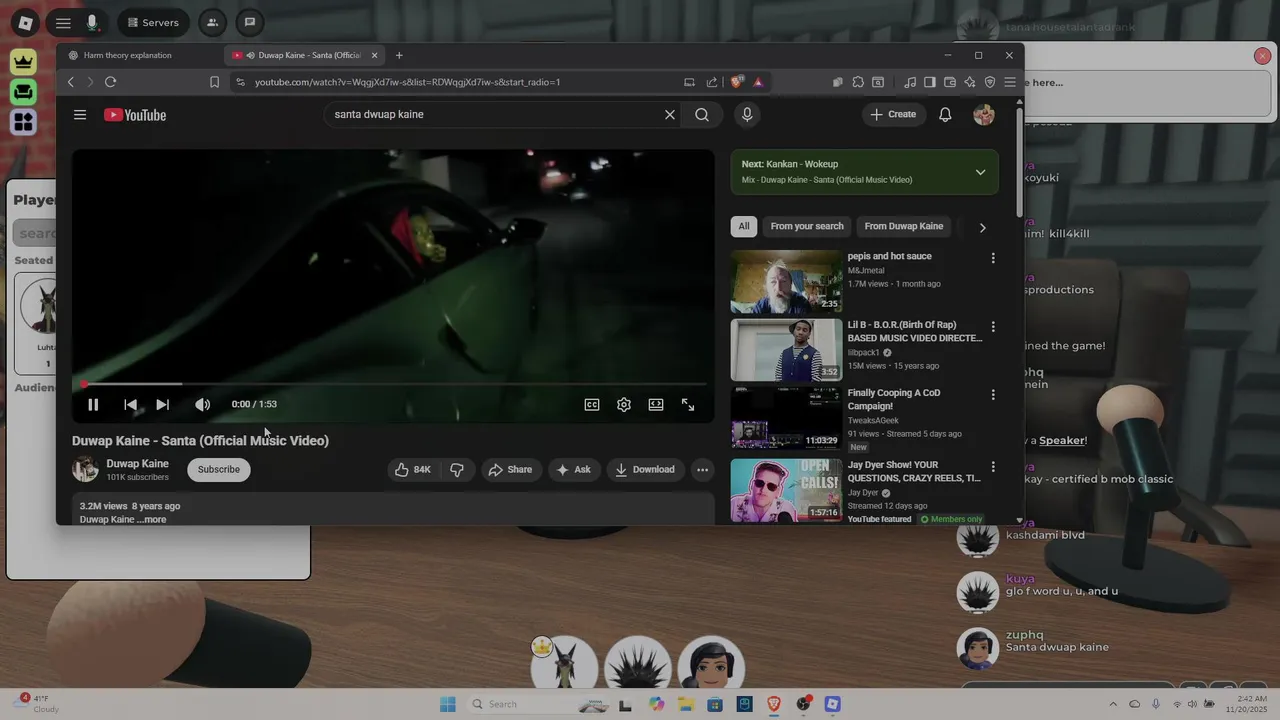Image resolution: width=1280 pixels, height=720 pixels.
Task: Download the Santa music video
Action: [646, 469]
